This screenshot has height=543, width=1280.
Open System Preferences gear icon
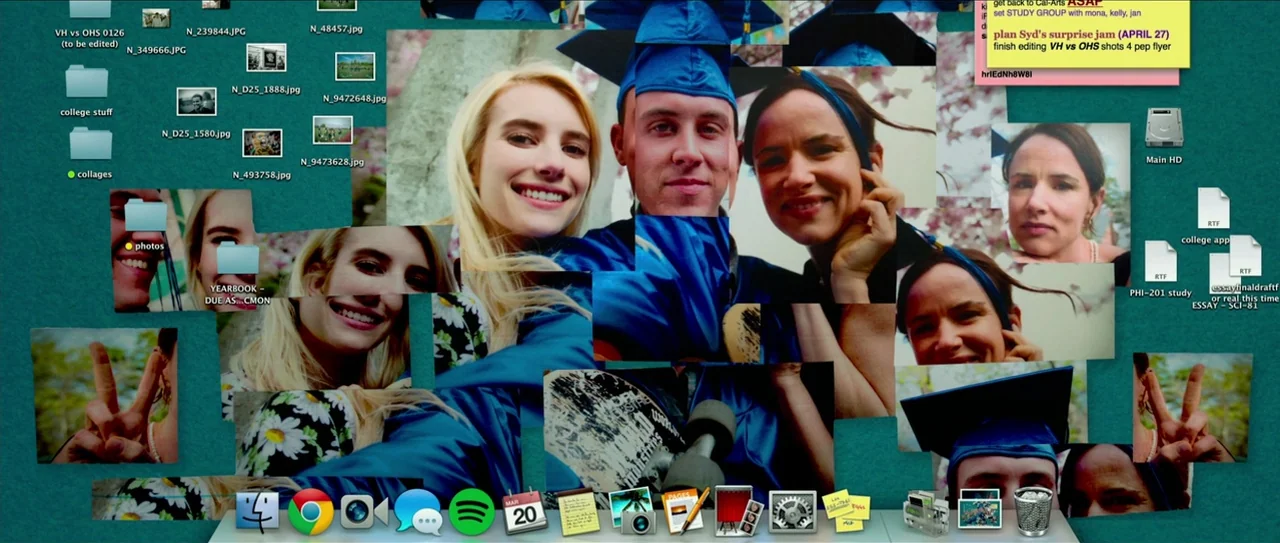pos(792,511)
